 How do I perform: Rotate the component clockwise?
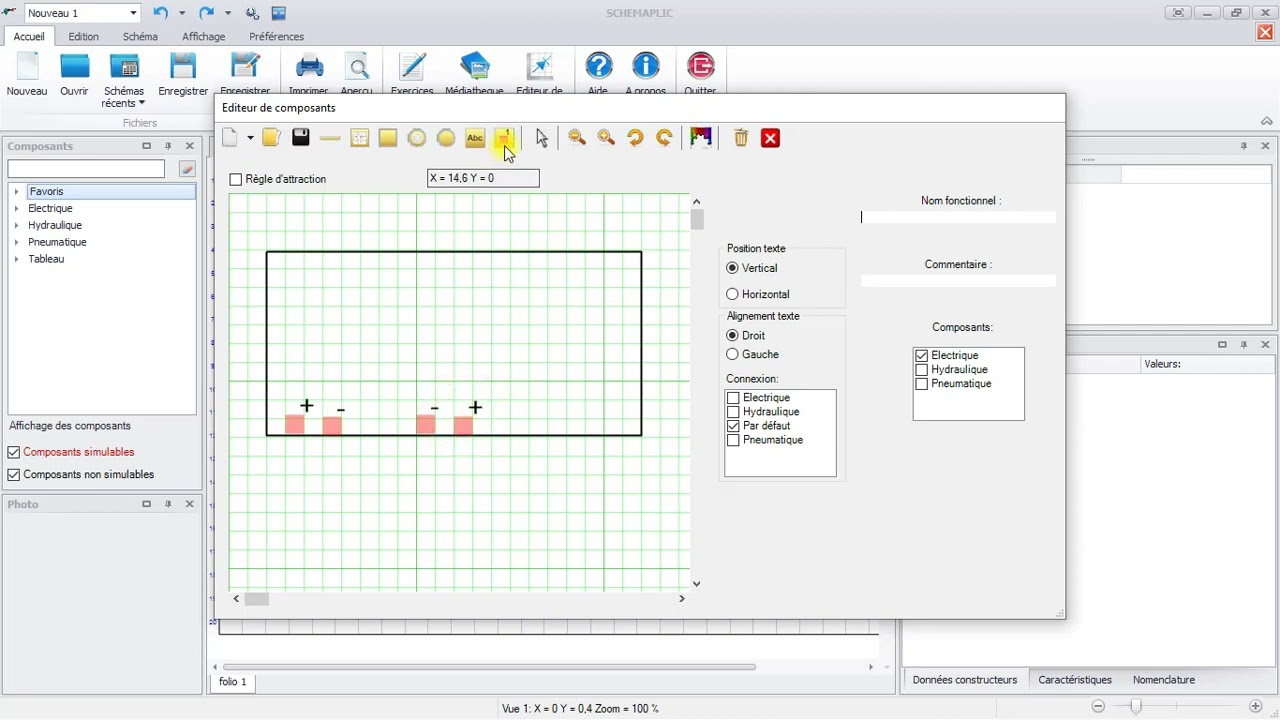click(664, 138)
